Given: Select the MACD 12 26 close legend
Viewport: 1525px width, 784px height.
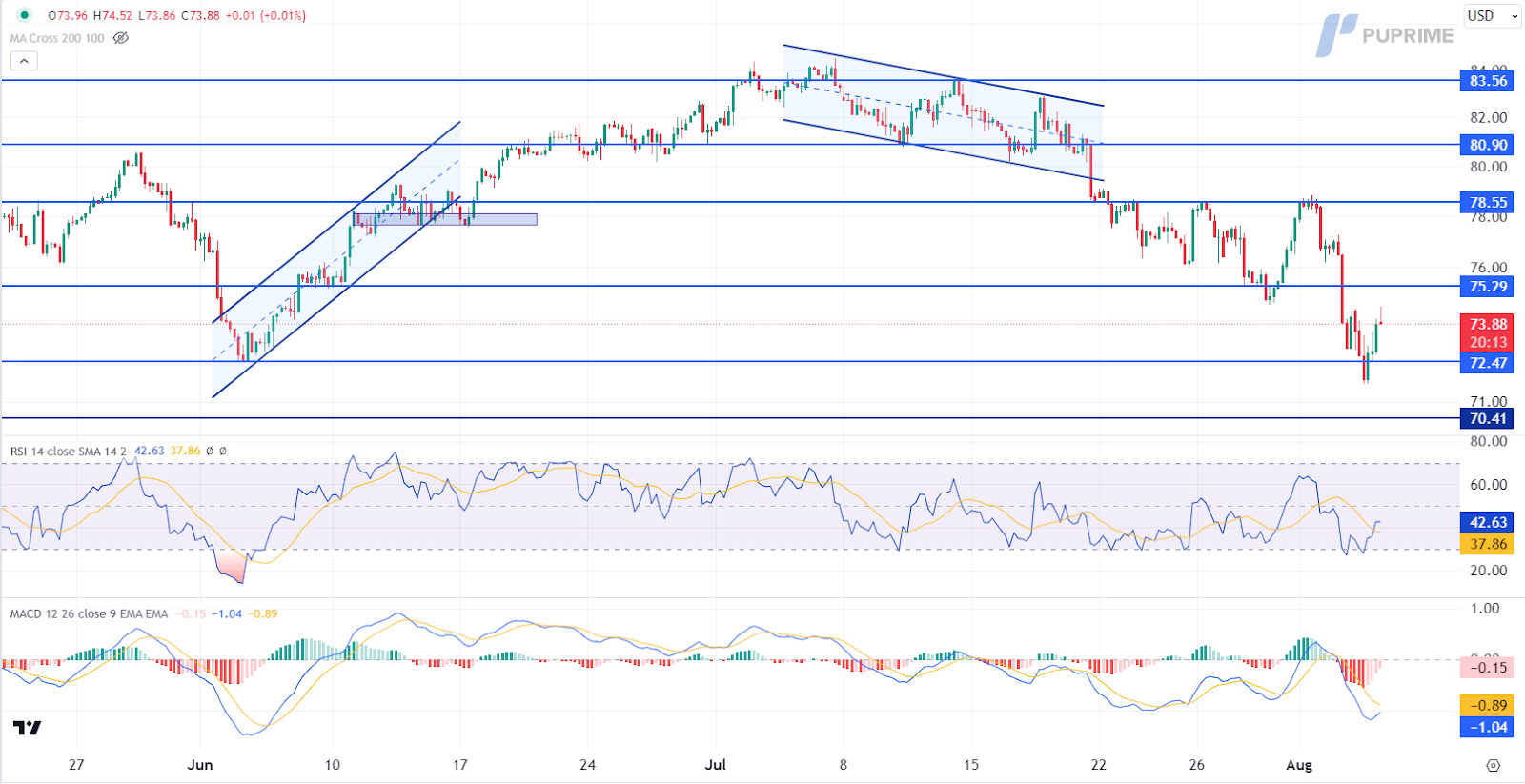Looking at the screenshot, I should tap(89, 613).
